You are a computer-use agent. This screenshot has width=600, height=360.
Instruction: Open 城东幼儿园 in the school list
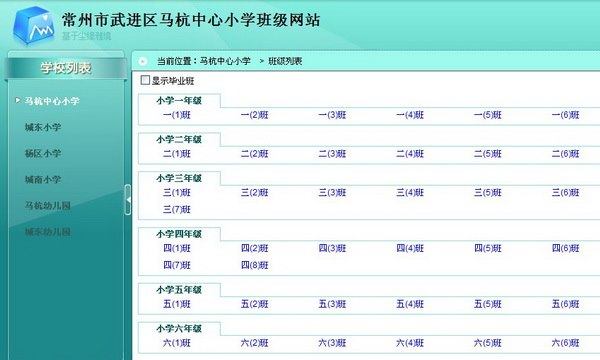47,231
